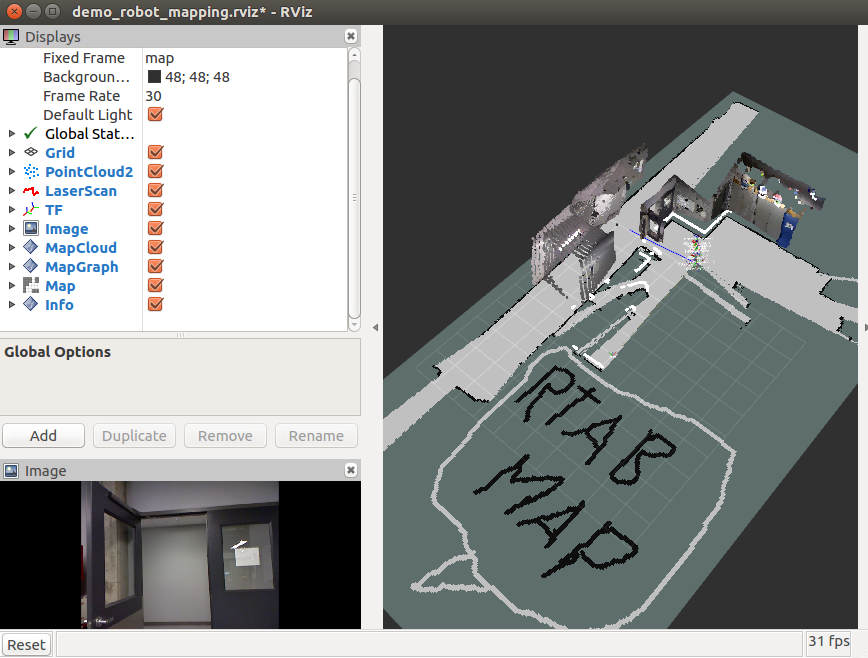Disable the Default Light checkbox
Screen dimensions: 868x658
click(x=155, y=115)
